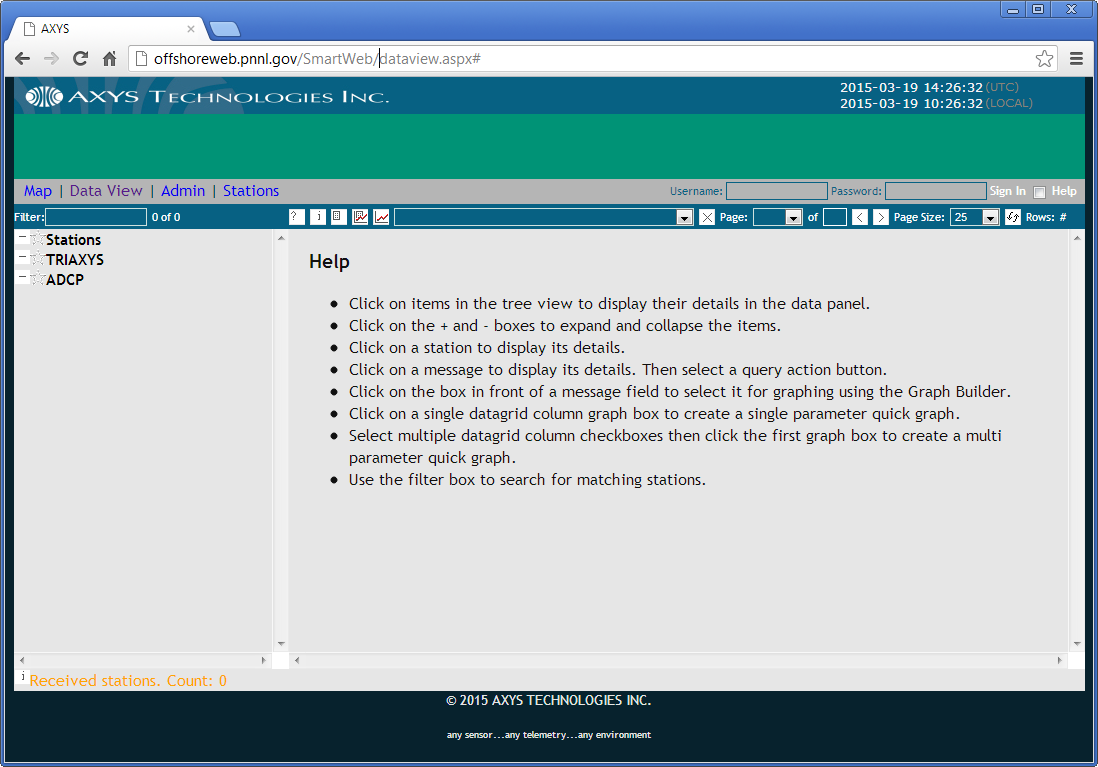Click the star icon next to TRIAXYS

click(38, 259)
